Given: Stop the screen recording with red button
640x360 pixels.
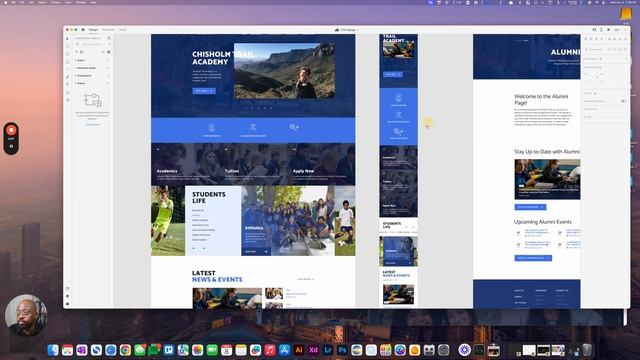Looking at the screenshot, I should click(x=11, y=131).
